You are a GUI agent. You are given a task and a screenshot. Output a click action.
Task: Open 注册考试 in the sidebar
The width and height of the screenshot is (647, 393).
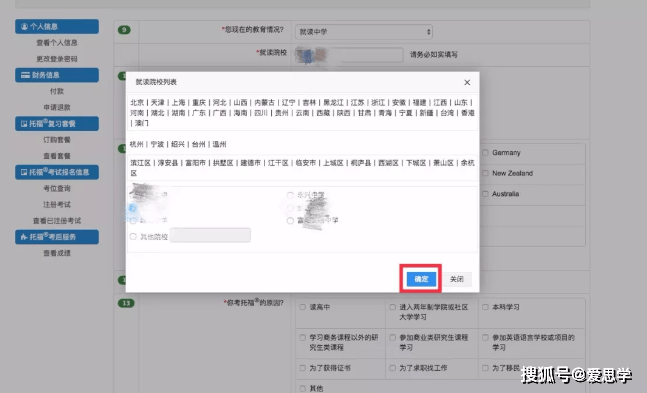pos(57,204)
